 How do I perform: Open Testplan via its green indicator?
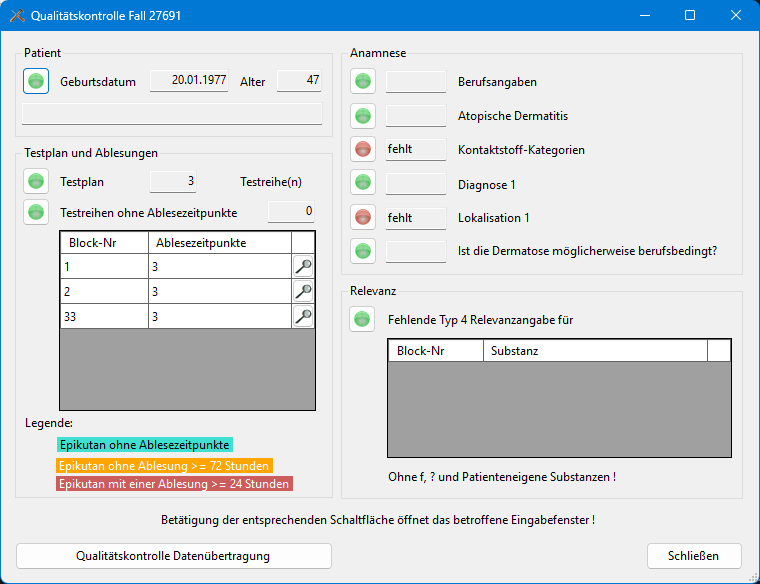[x=36, y=181]
